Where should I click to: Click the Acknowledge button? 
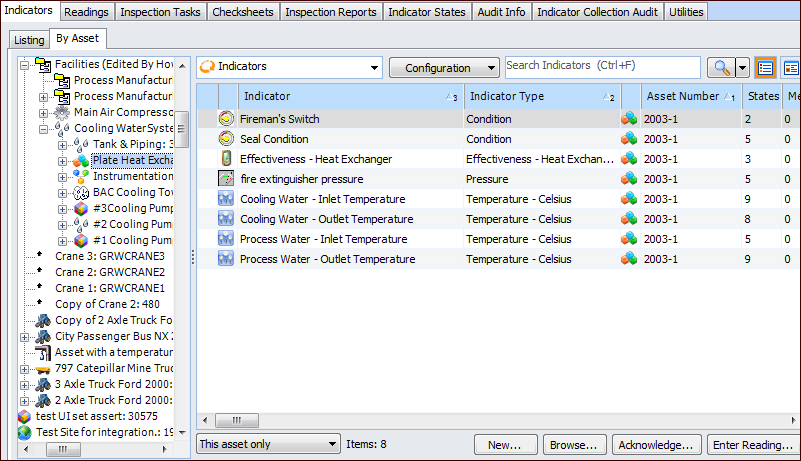point(655,444)
